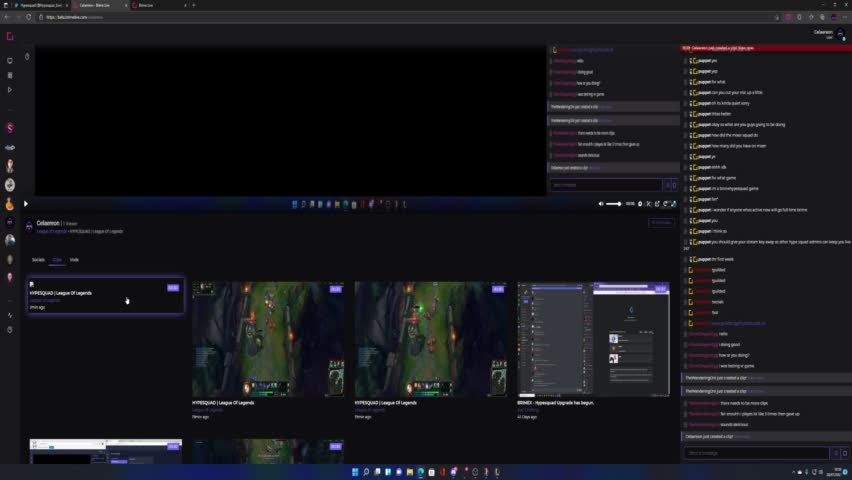
Task: Open File Explorer folder icon on the taskbar
Action: coord(410,472)
